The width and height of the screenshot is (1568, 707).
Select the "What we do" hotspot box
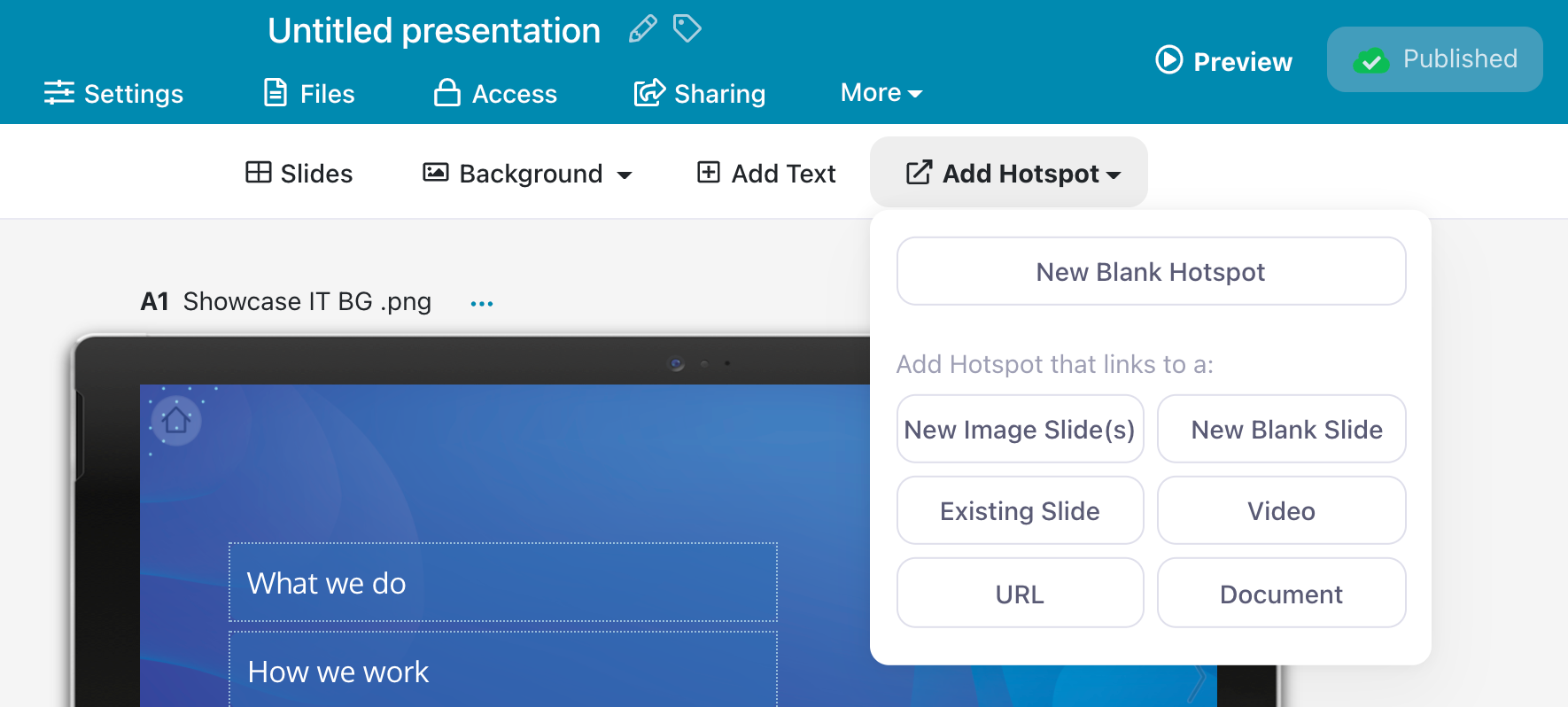[503, 582]
